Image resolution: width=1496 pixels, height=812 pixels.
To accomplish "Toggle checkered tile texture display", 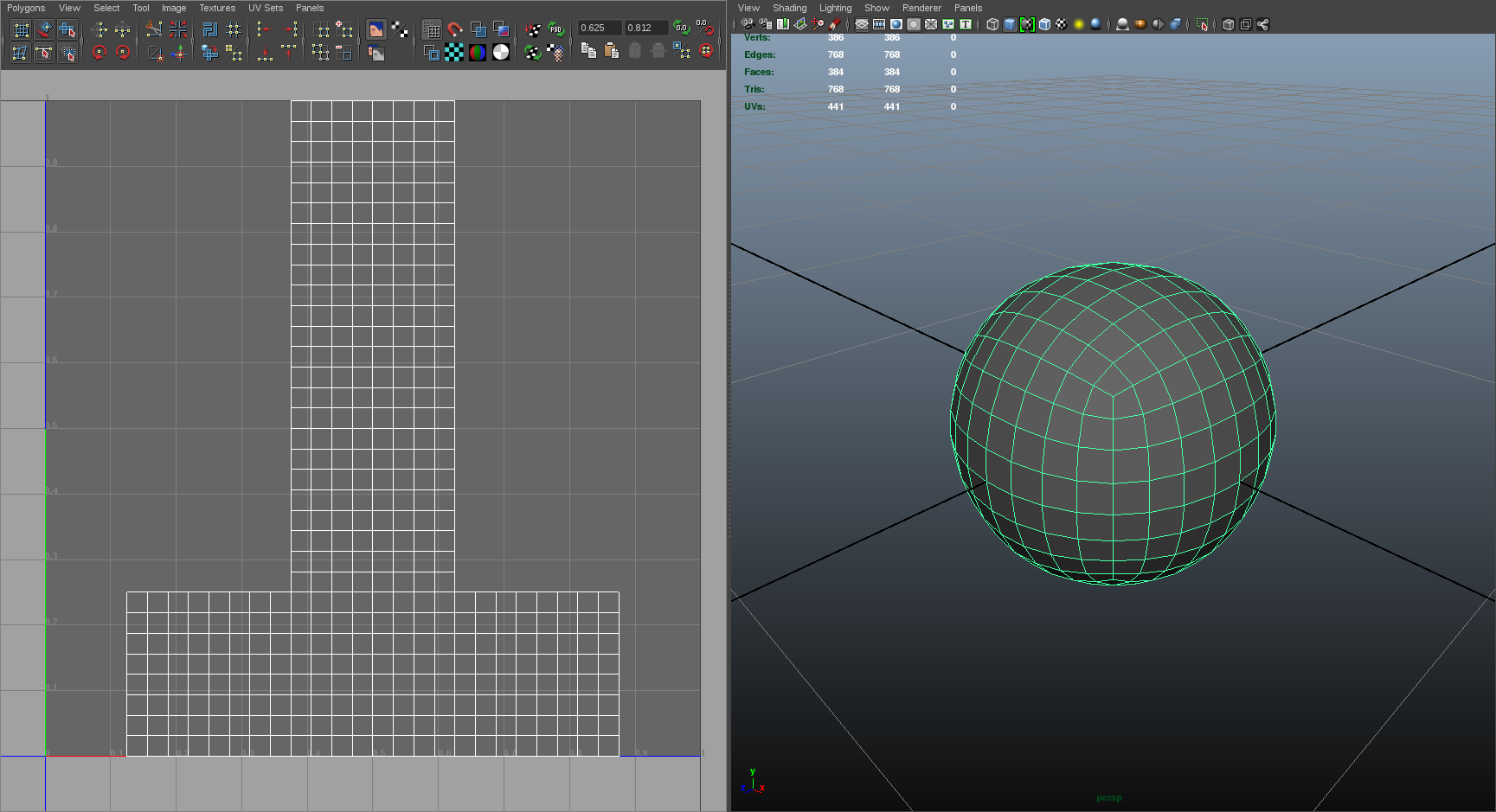I will point(454,53).
